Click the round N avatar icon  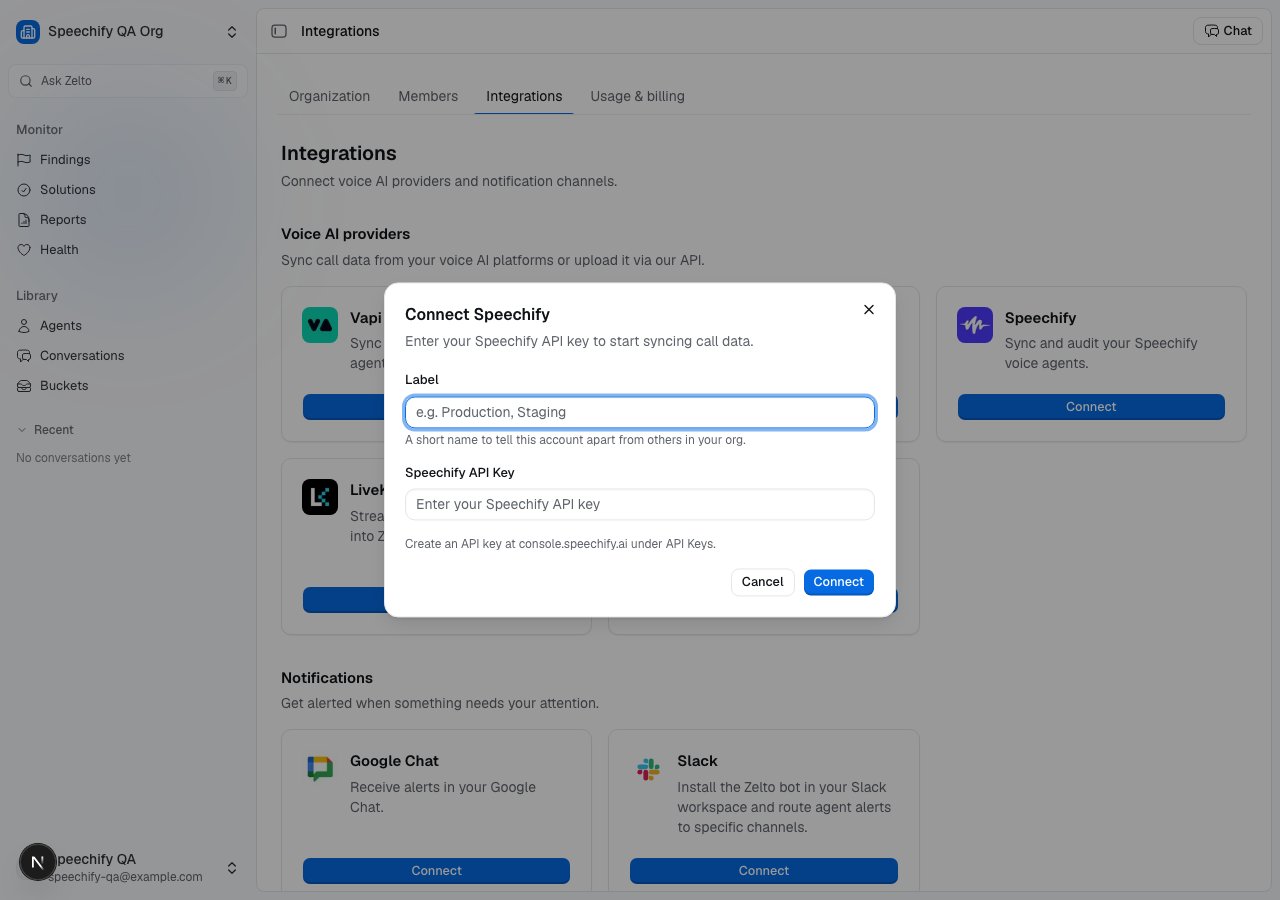pos(38,862)
